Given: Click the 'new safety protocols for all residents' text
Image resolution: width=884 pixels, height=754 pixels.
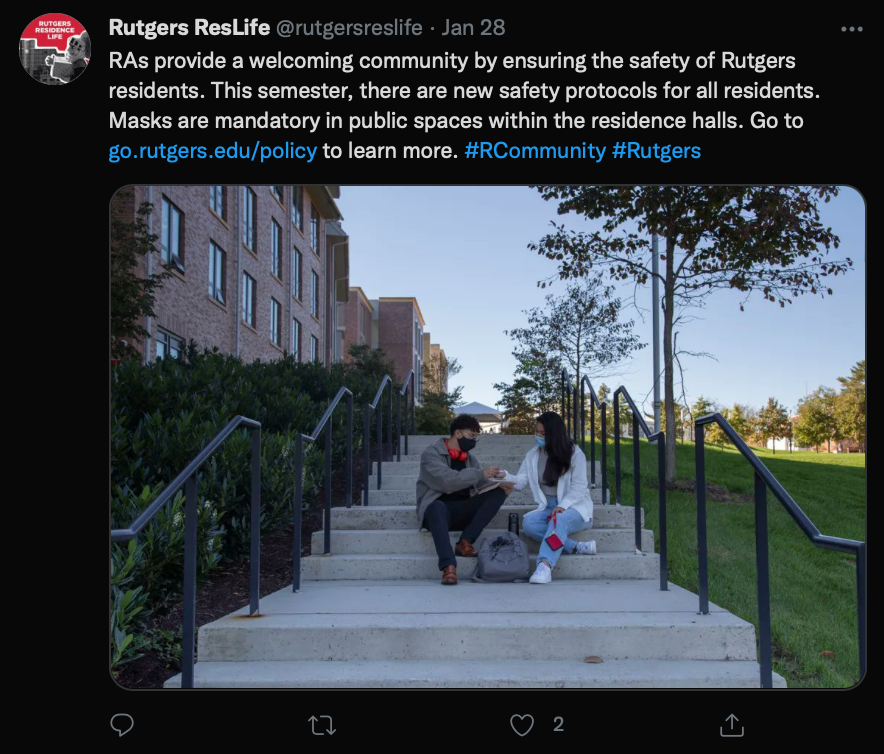Looking at the screenshot, I should 636,90.
